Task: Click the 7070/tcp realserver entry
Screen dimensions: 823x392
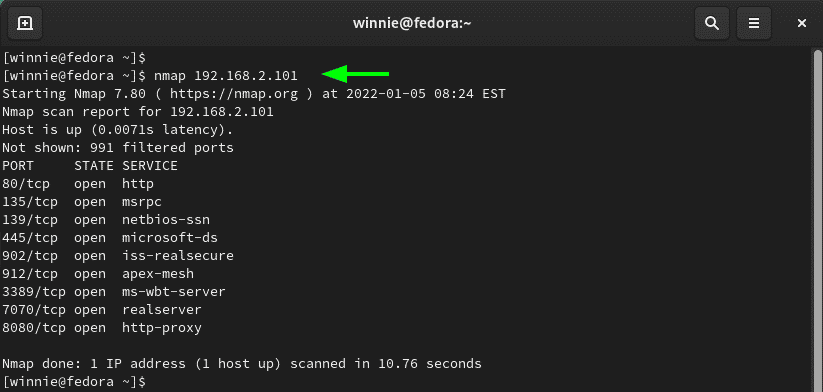Action: (x=102, y=310)
